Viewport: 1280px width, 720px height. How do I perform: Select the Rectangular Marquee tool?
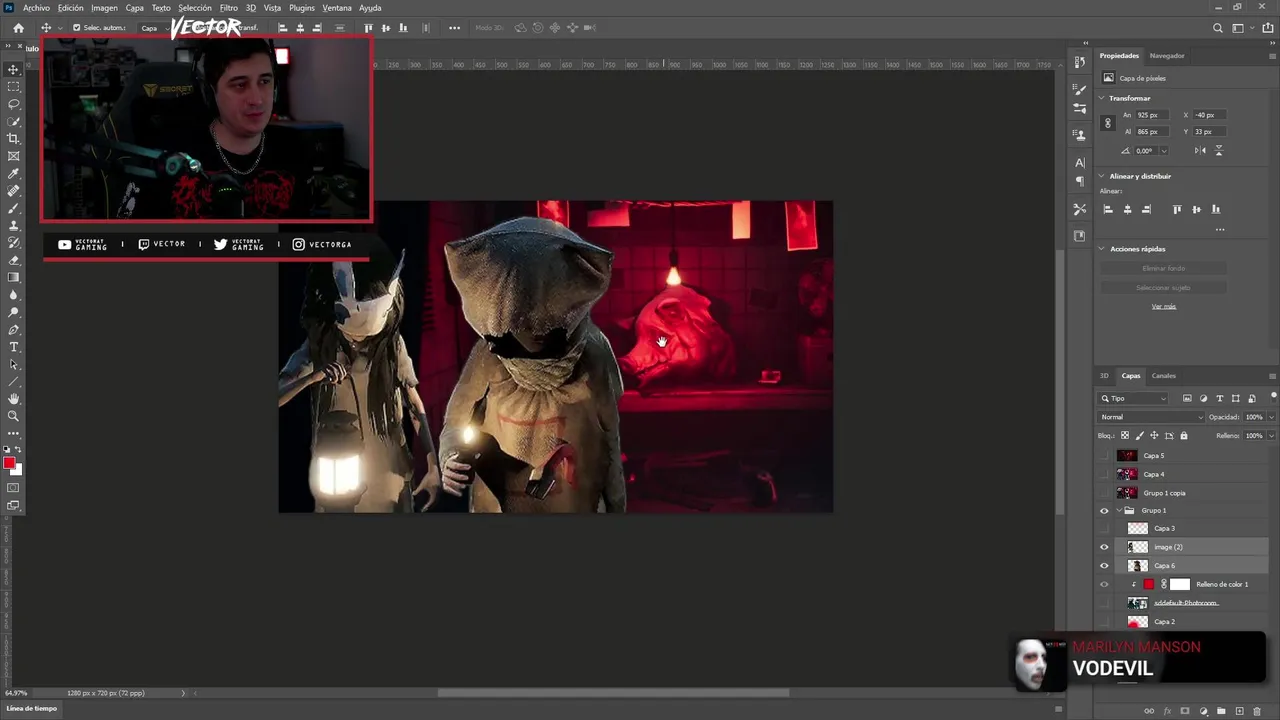[14, 86]
